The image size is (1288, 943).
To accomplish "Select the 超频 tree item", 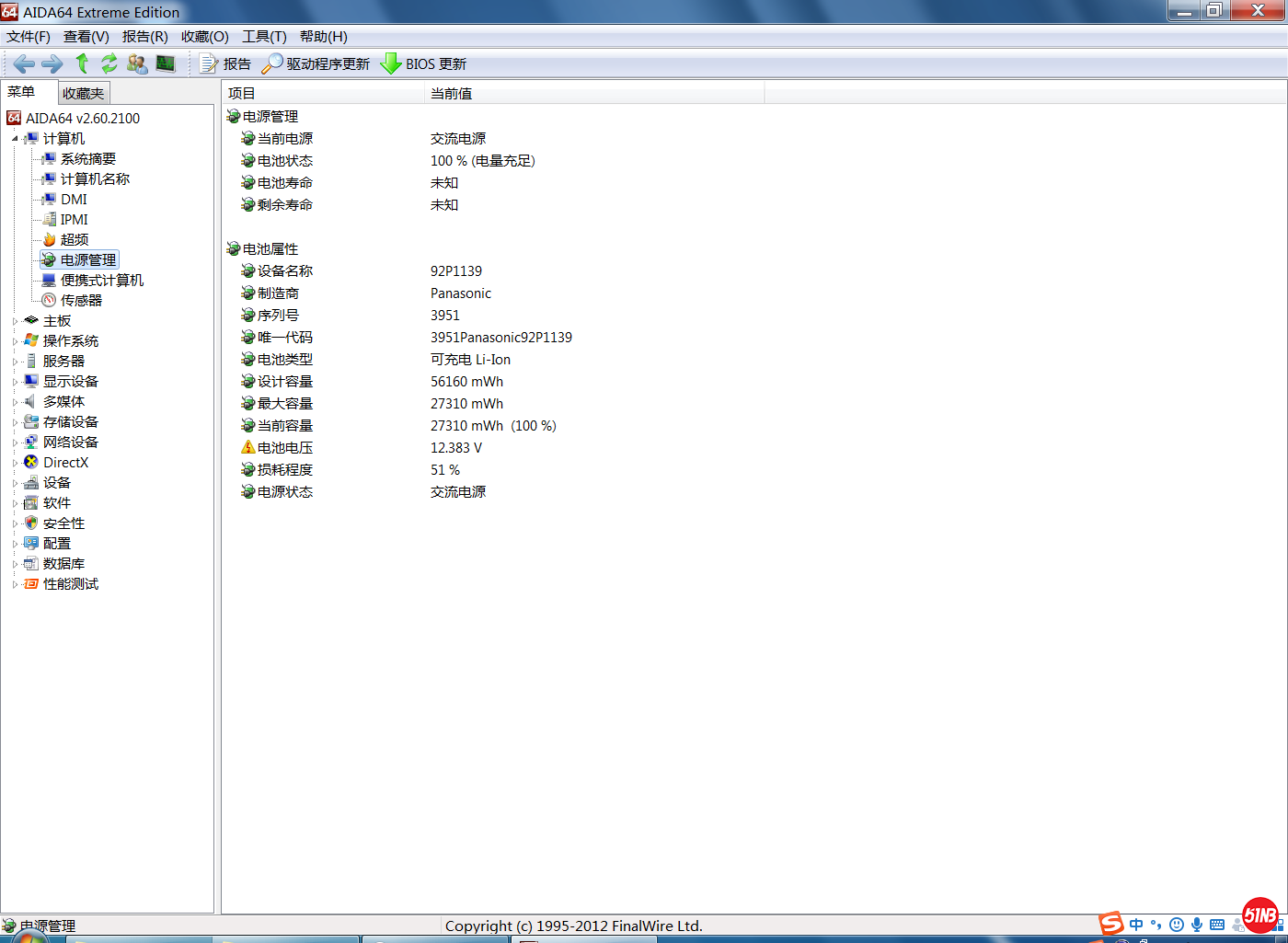I will click(75, 240).
